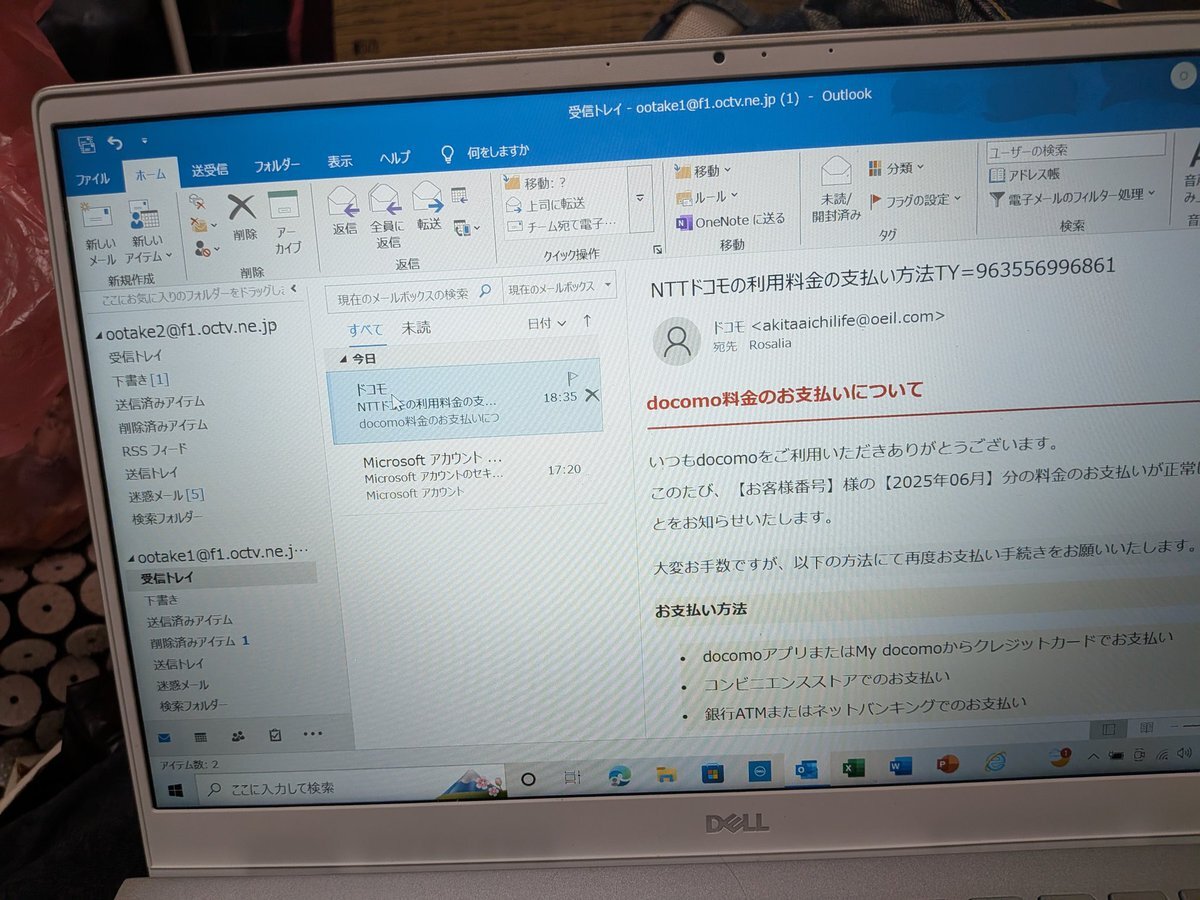Viewport: 1200px width, 900px height.
Task: Expand the quick steps gallery
Action: tap(640, 199)
